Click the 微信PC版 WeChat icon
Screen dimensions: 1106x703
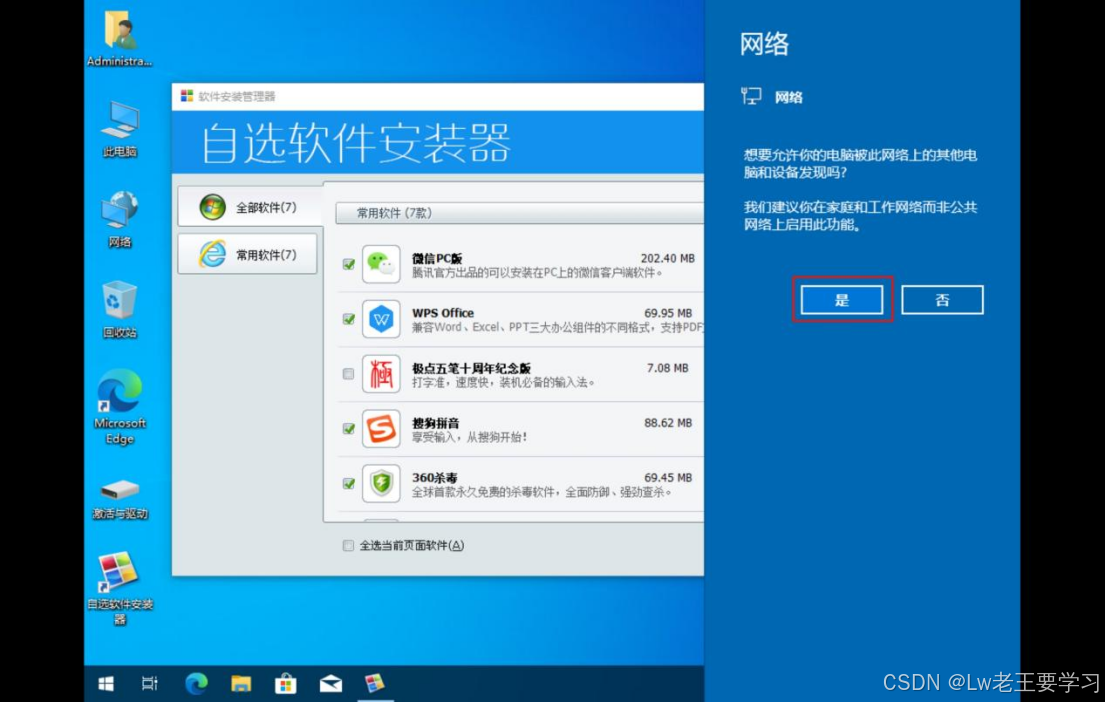click(381, 264)
